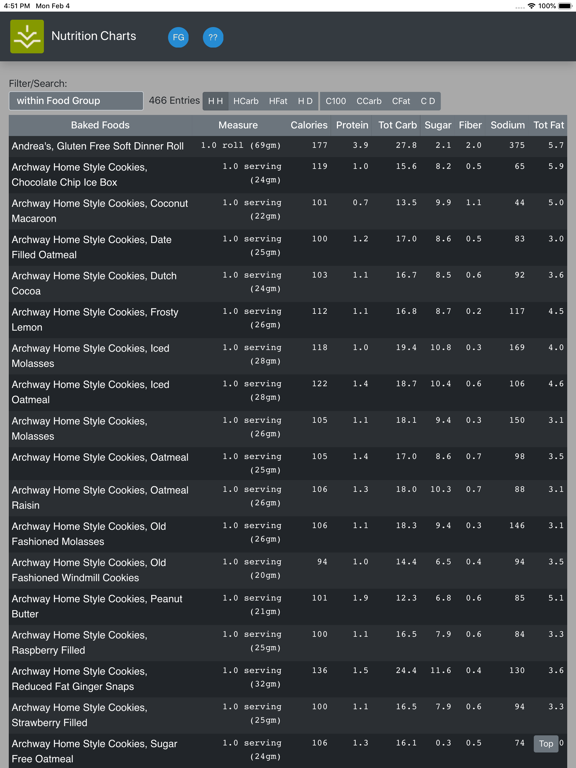The width and height of the screenshot is (576, 768).
Task: Sort by Sugar column header
Action: [x=438, y=125]
